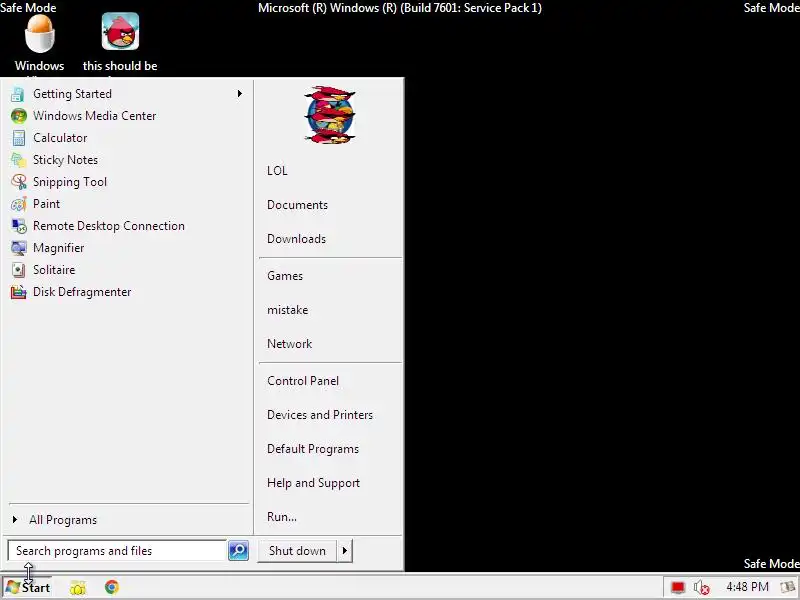
Task: Open the egg cup Windows desktop icon
Action: (39, 34)
